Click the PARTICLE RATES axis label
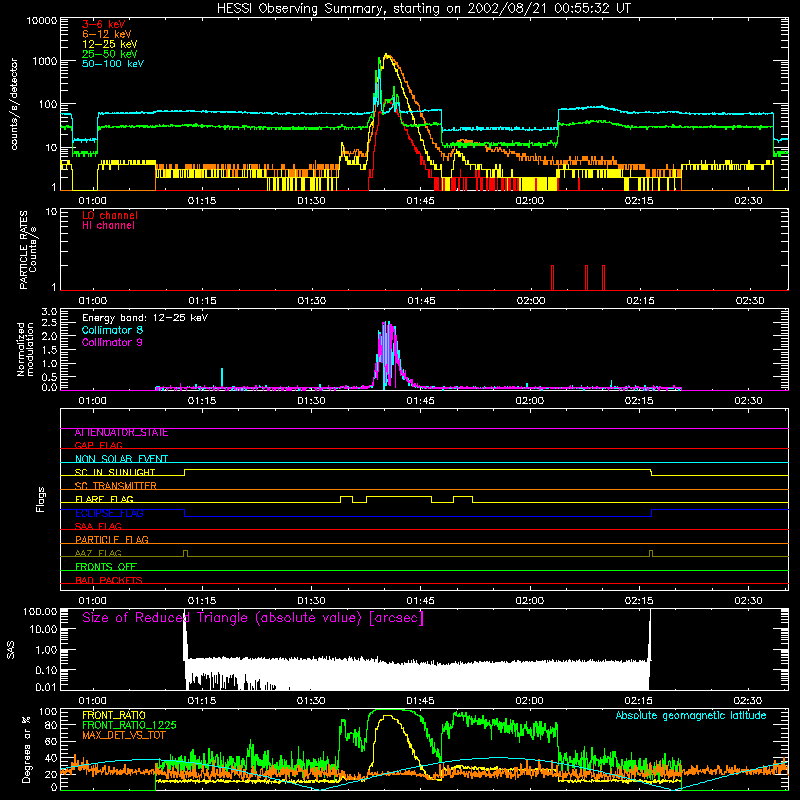 28,250
